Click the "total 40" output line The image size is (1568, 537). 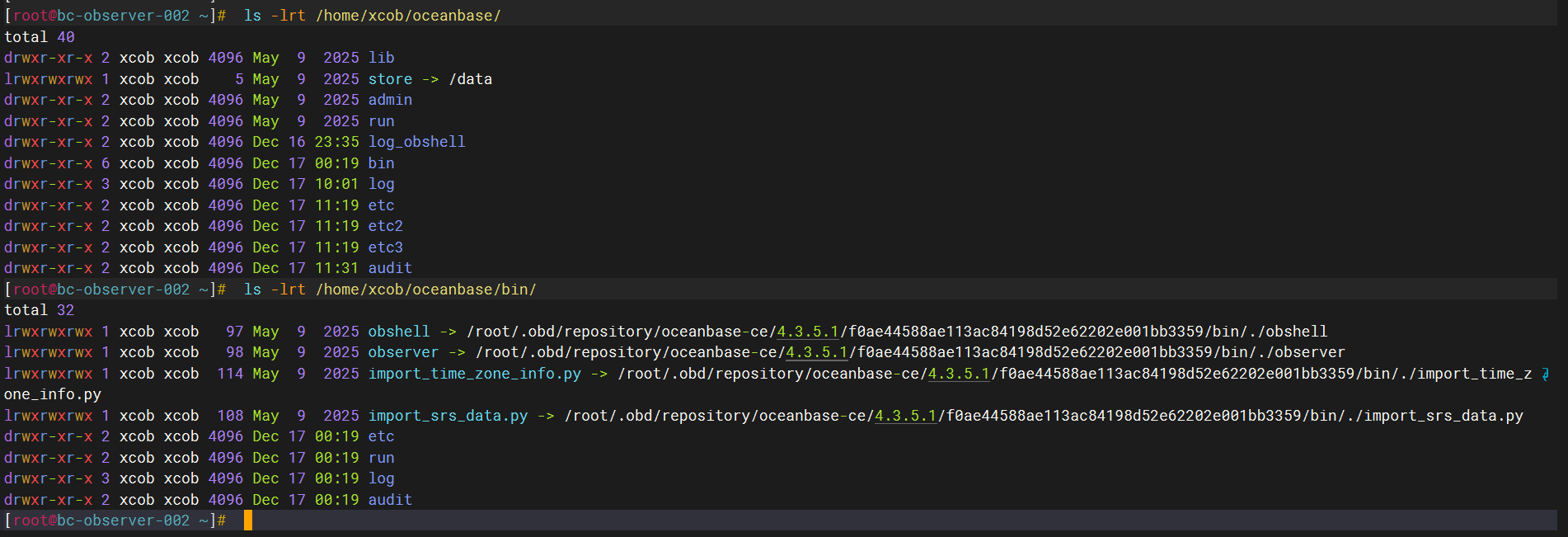[40, 37]
